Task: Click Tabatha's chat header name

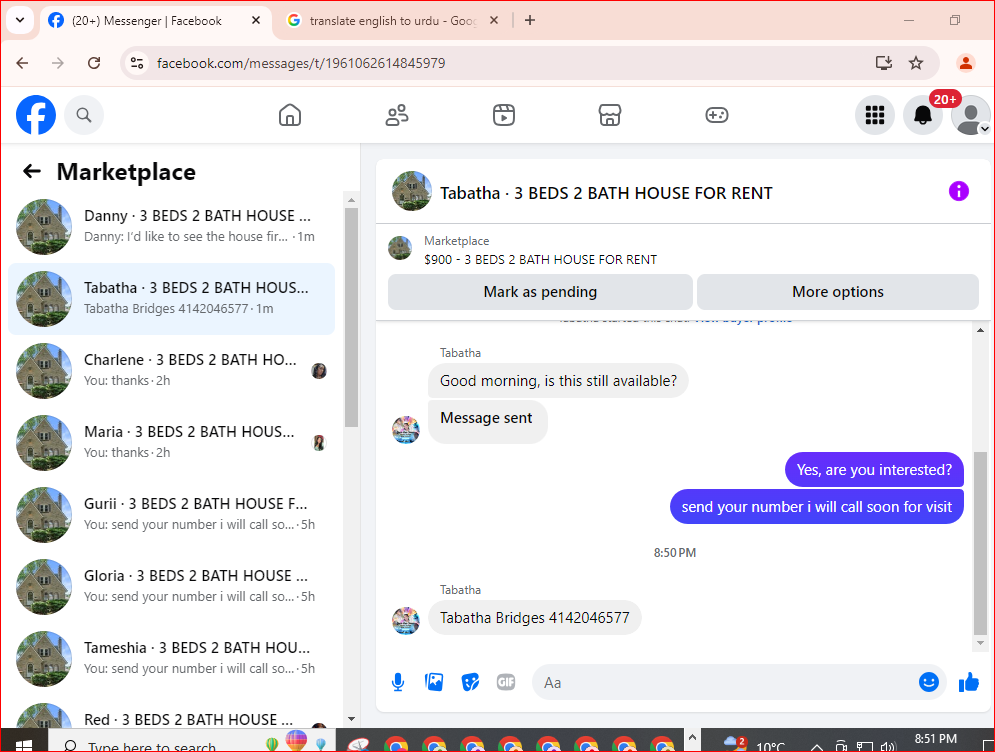Action: point(606,193)
